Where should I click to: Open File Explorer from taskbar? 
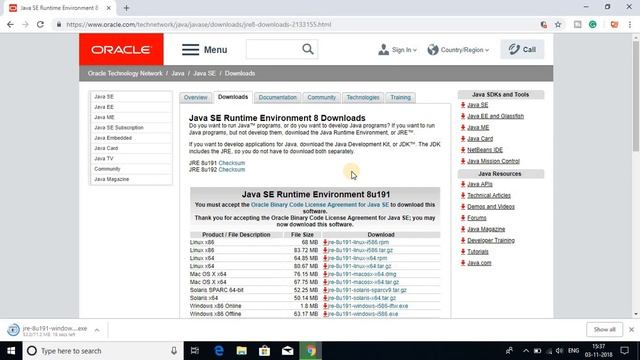pyautogui.click(x=242, y=351)
